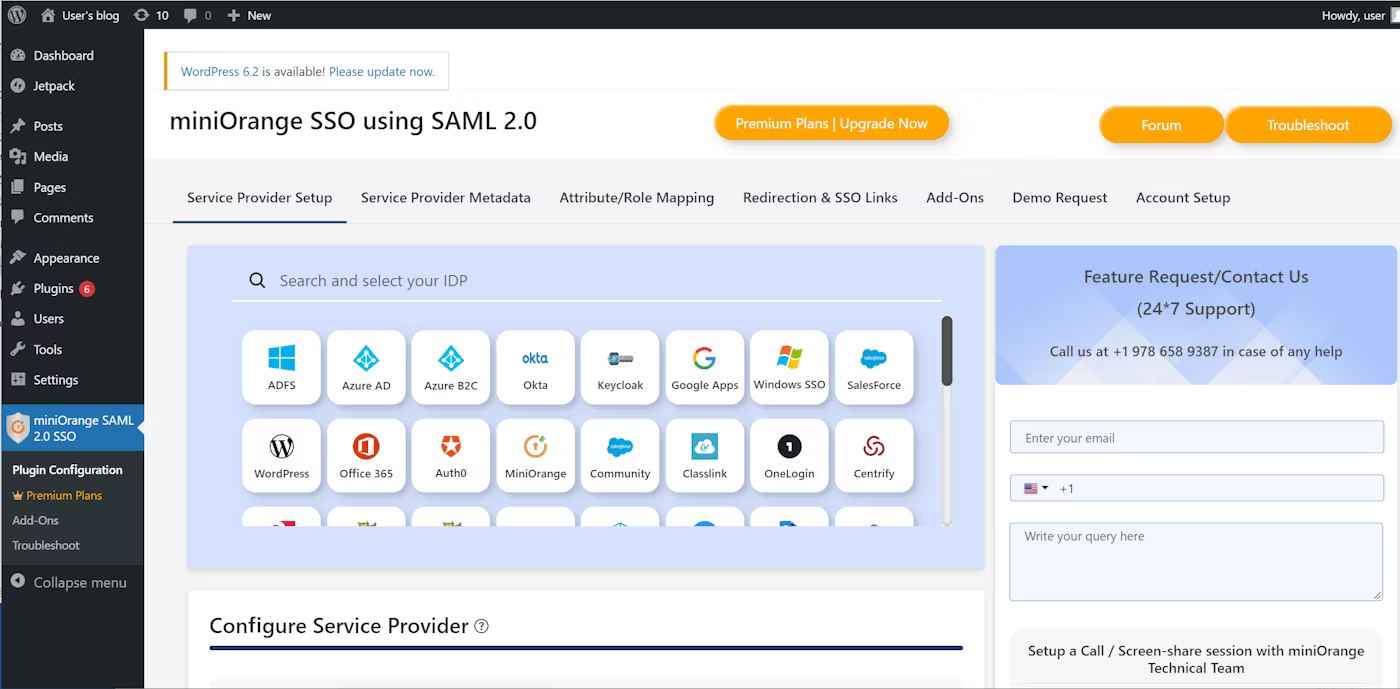
Task: Select the Centrify IDP tile
Action: pos(874,455)
